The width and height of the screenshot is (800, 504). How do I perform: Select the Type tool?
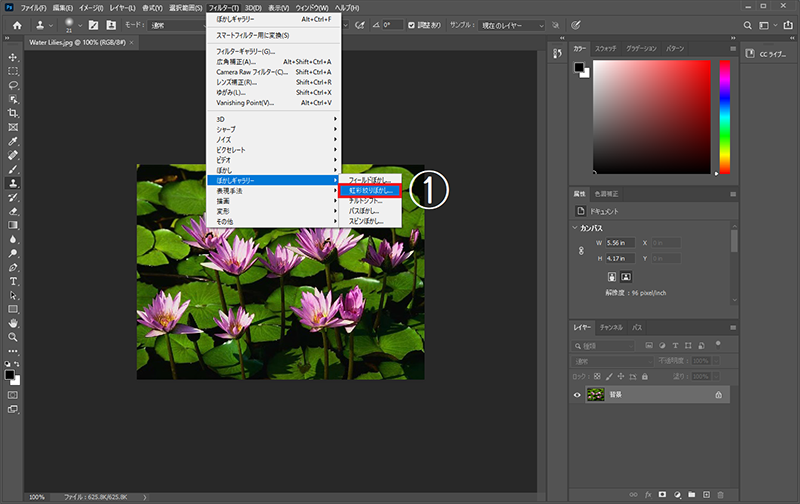(13, 281)
